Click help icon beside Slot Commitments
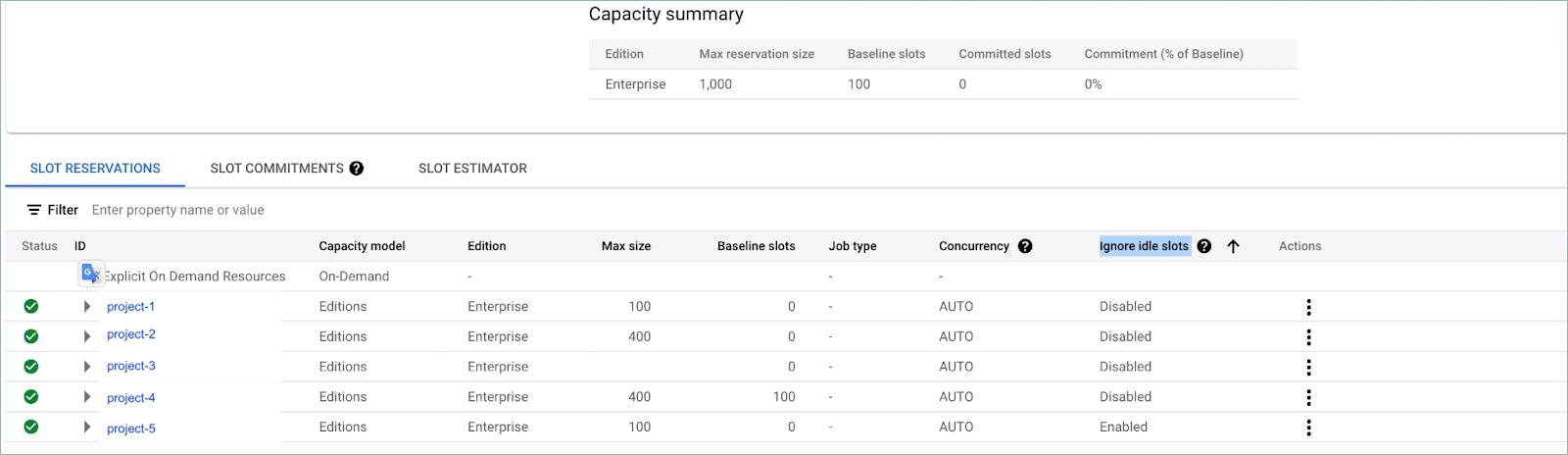 point(357,169)
